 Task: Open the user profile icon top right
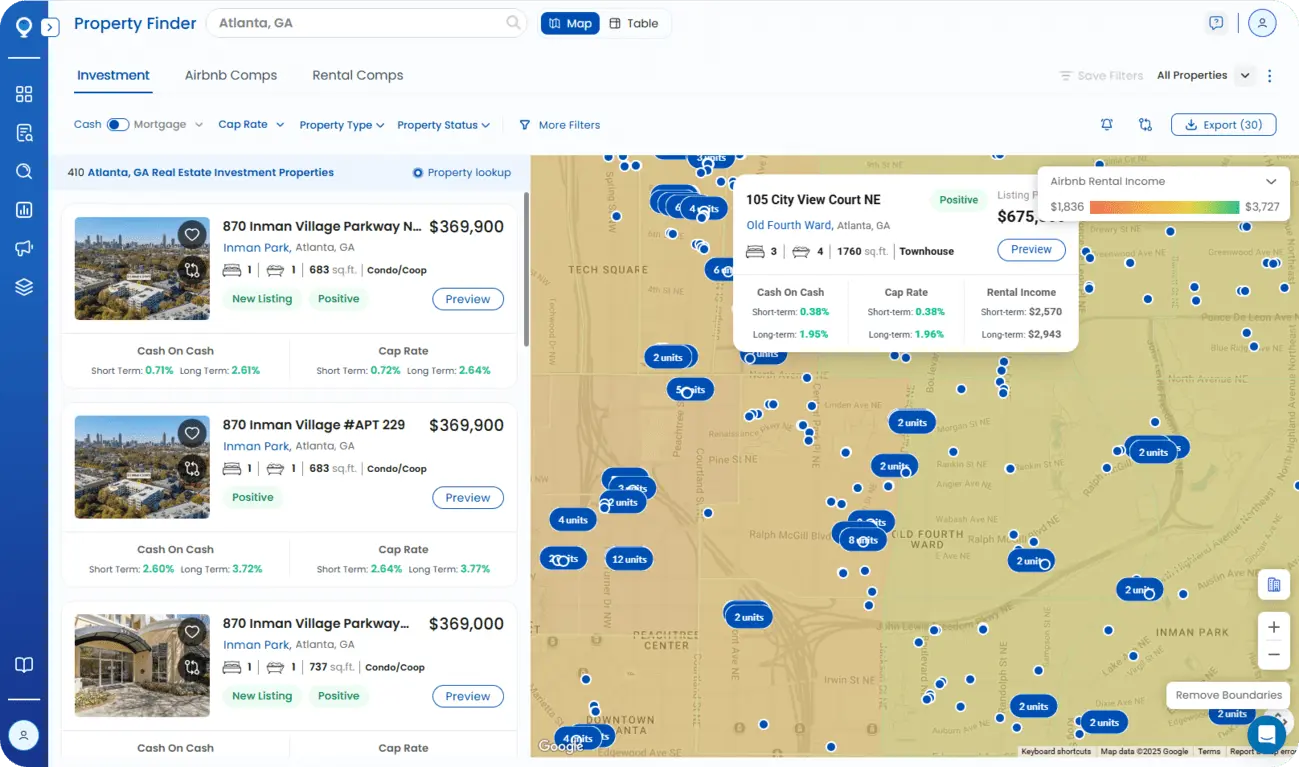click(1262, 23)
